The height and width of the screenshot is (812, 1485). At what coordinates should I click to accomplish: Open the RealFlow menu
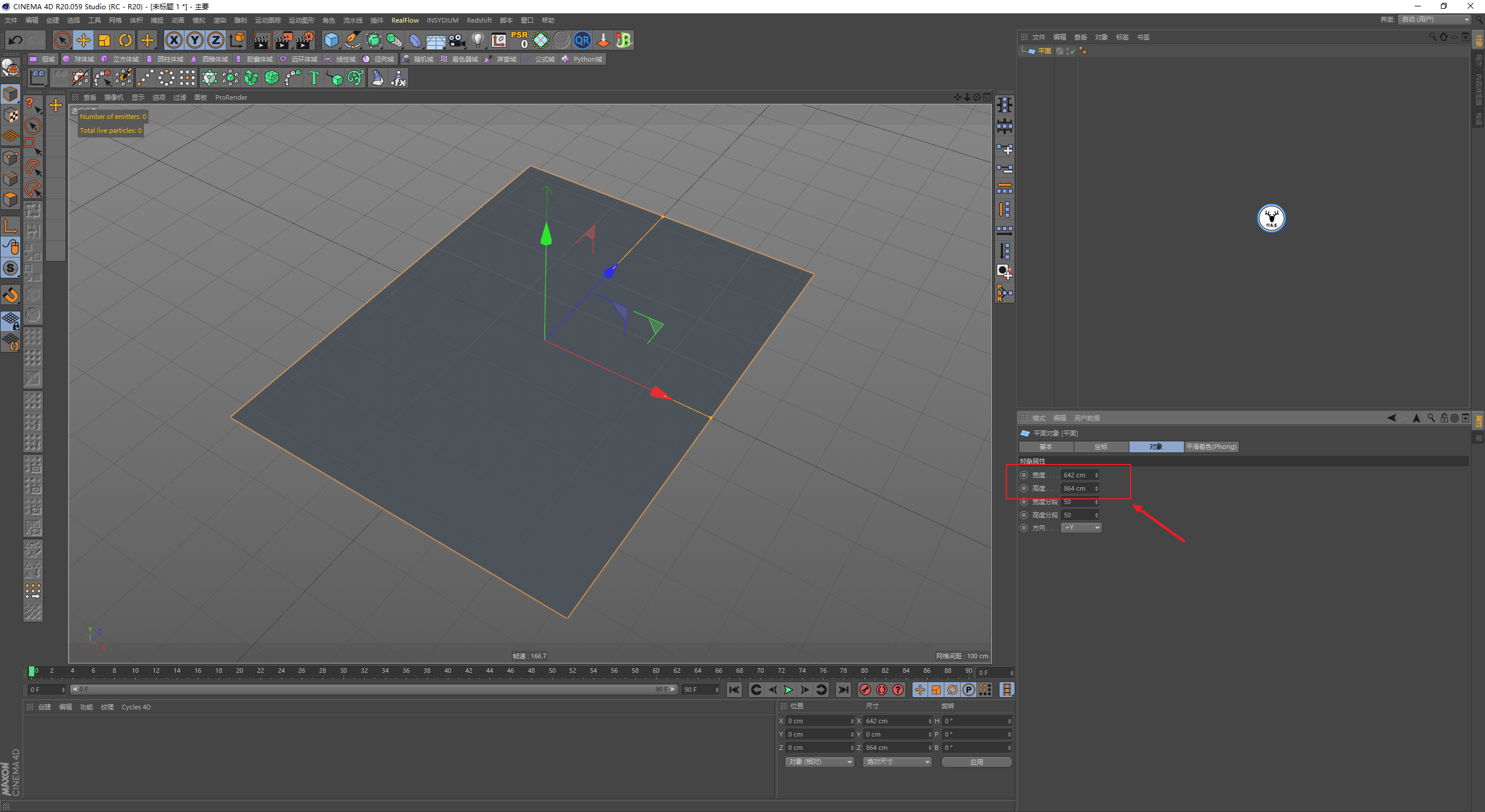(404, 20)
